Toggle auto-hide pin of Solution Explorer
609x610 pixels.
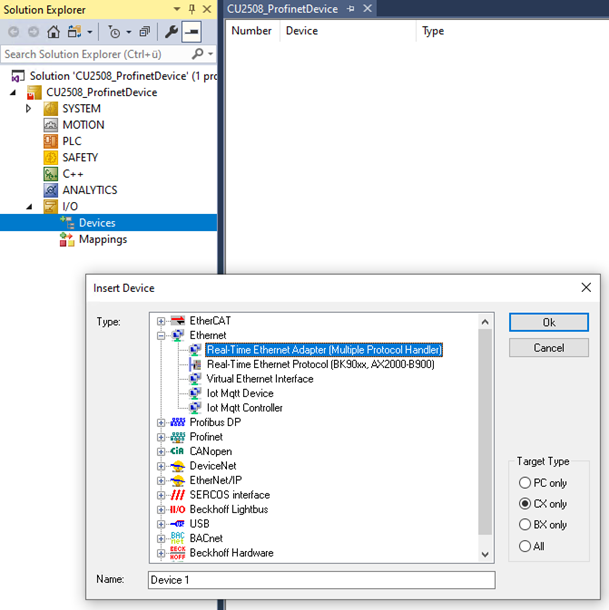point(192,9)
